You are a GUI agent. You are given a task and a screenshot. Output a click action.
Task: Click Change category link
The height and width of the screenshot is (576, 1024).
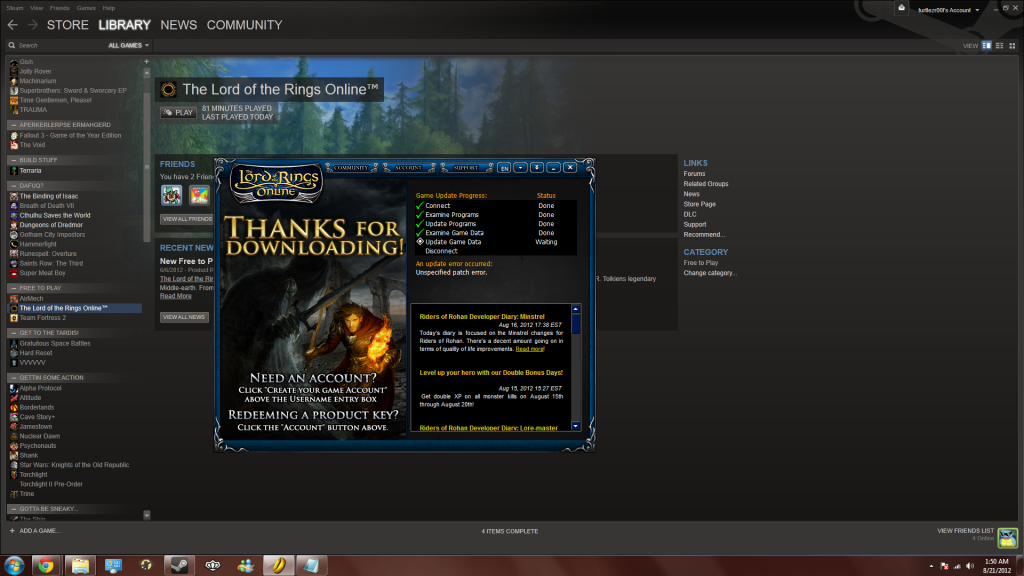coord(710,273)
